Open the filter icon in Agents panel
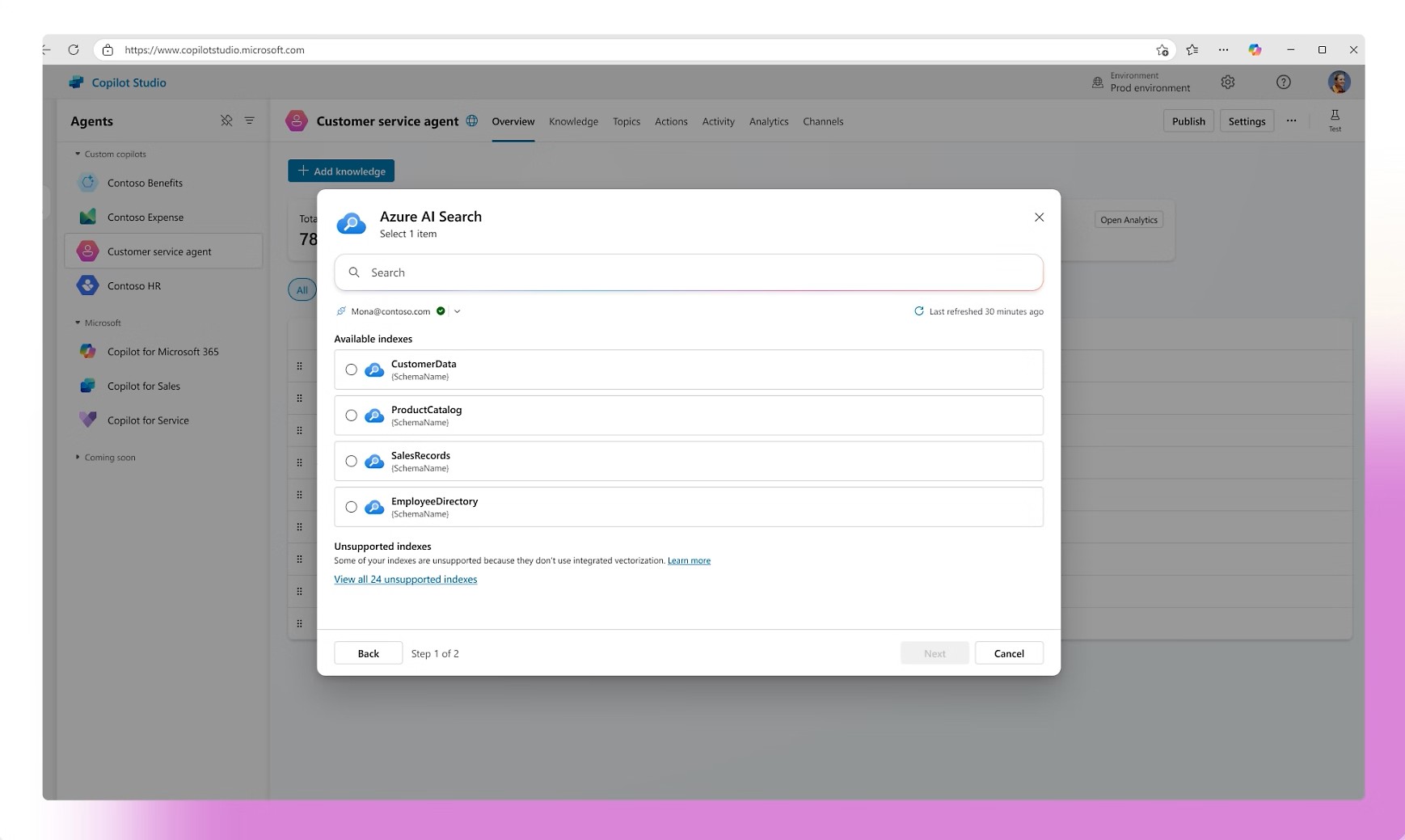This screenshot has width=1405, height=840. (249, 120)
